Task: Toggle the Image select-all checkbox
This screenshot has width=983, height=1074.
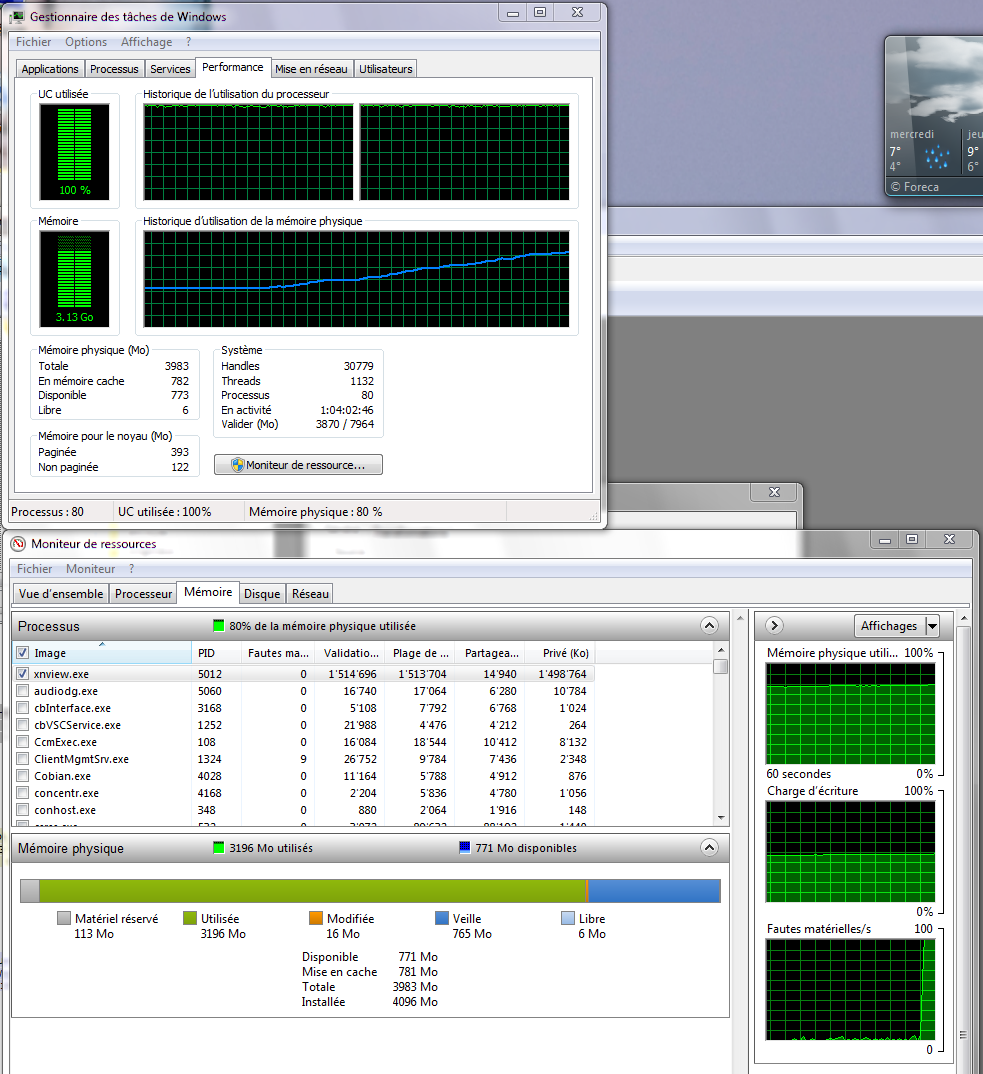Action: click(23, 653)
